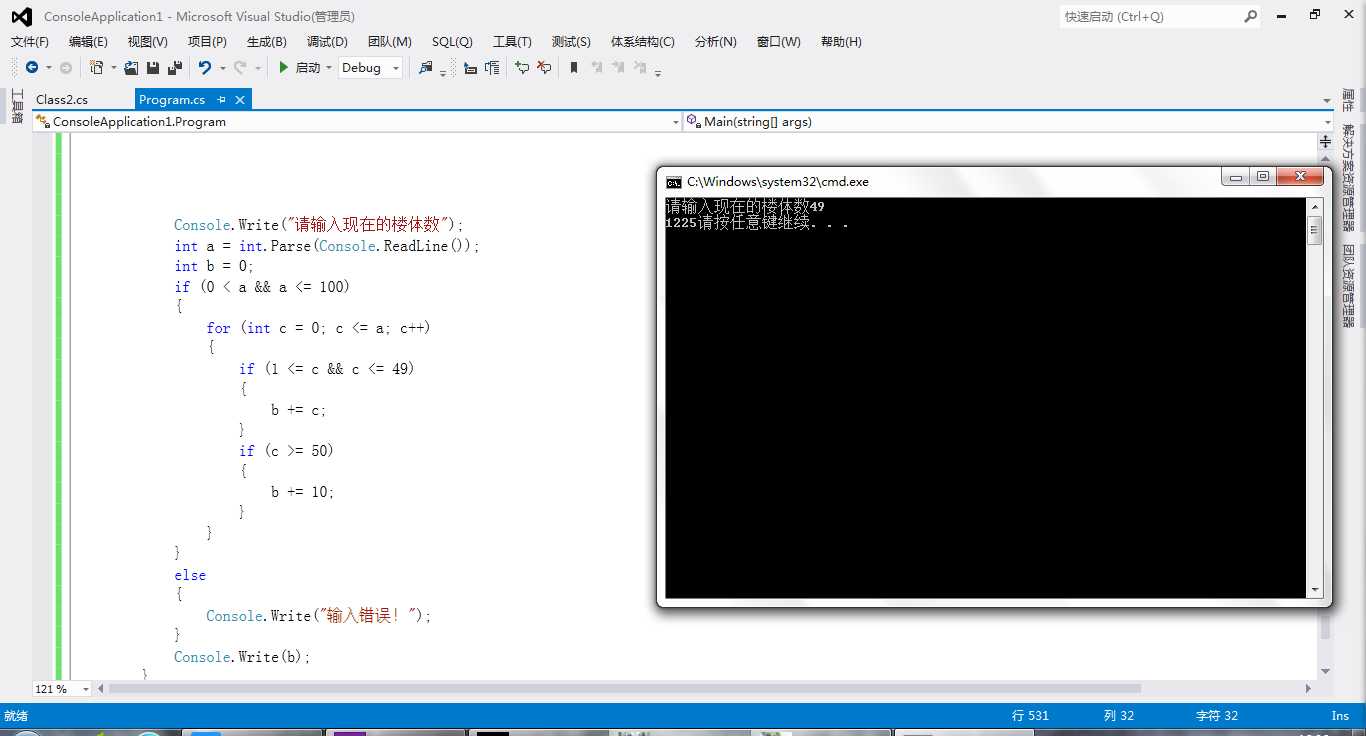Open the 视图(V) menu

(147, 41)
